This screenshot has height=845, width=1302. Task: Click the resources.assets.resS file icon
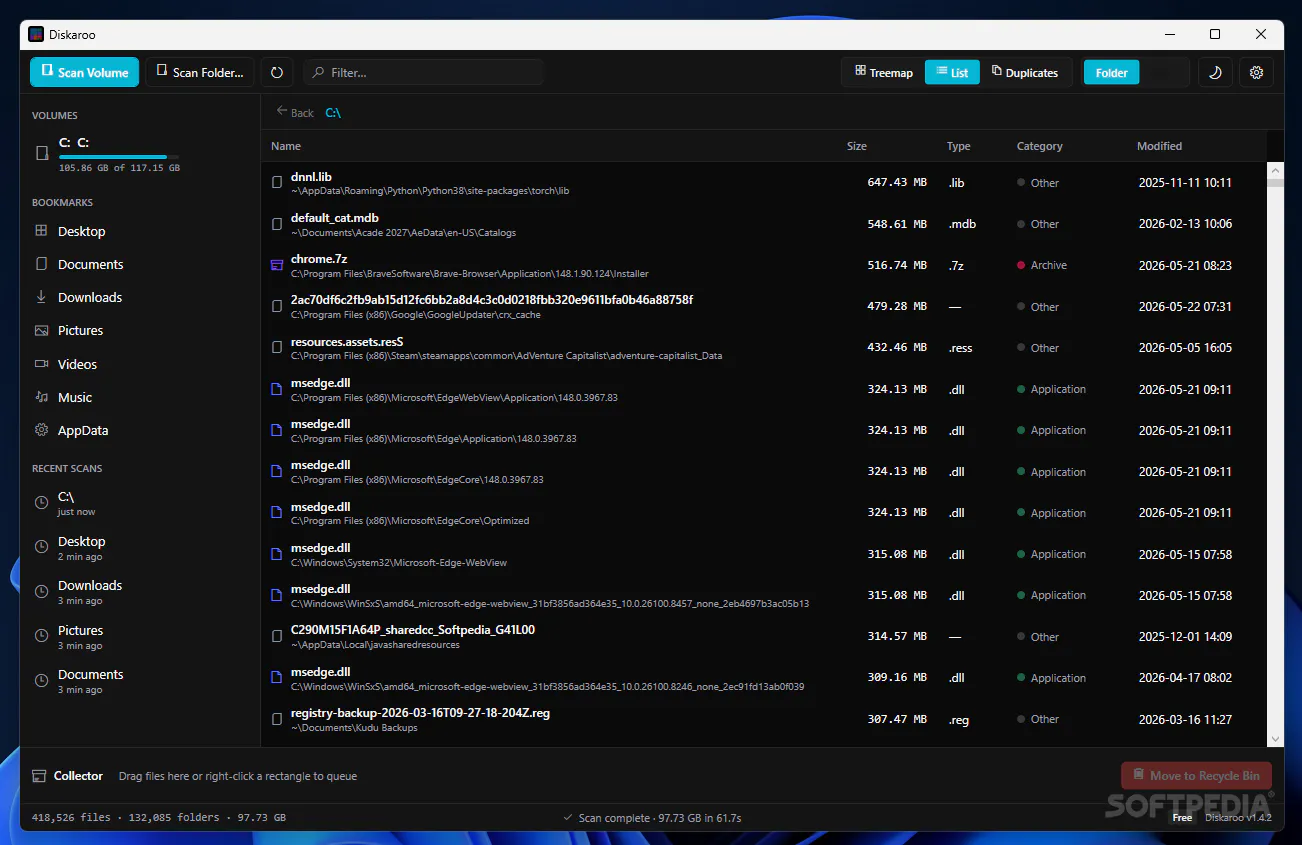point(277,348)
